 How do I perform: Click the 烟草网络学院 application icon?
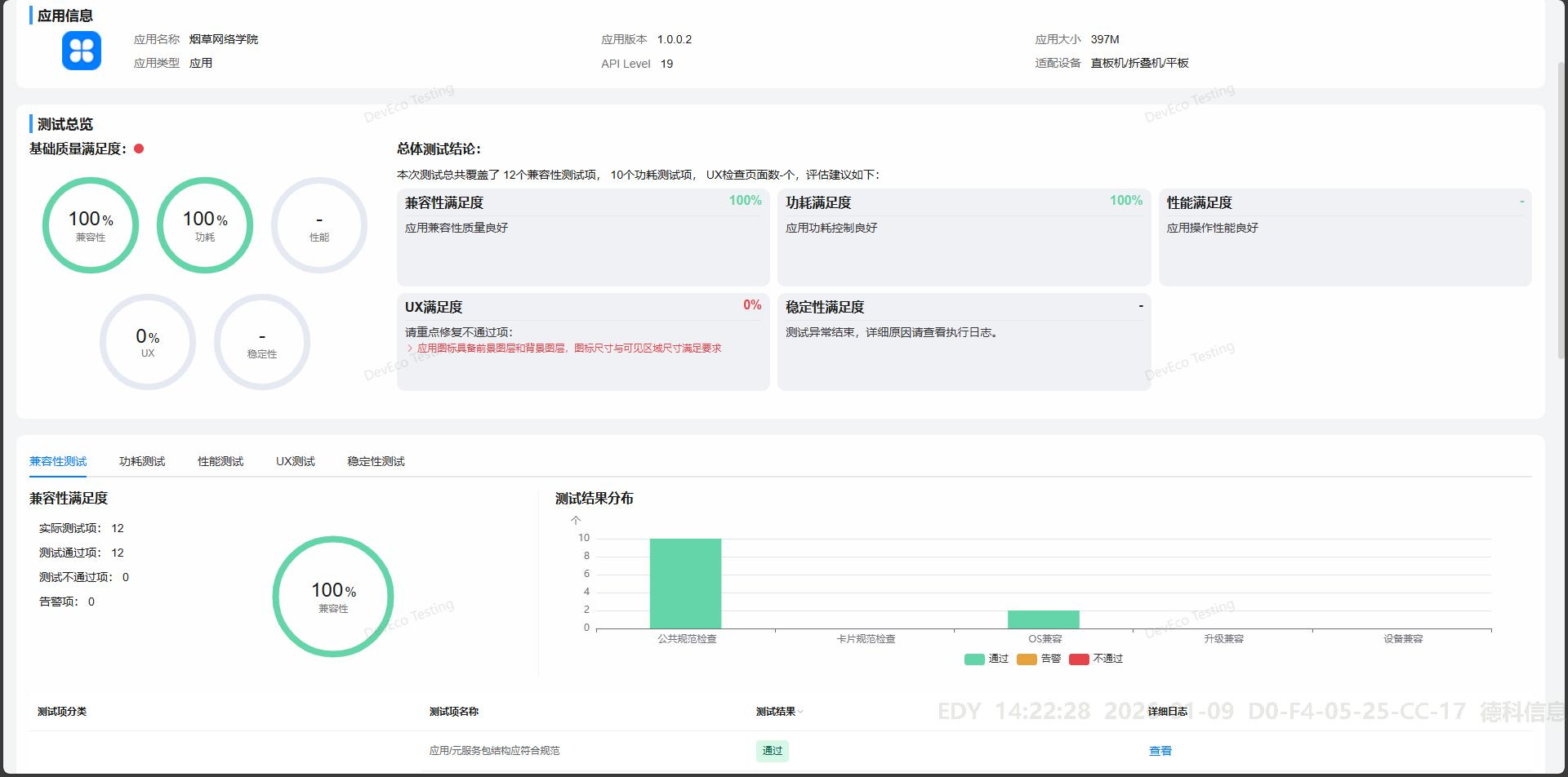pos(81,51)
